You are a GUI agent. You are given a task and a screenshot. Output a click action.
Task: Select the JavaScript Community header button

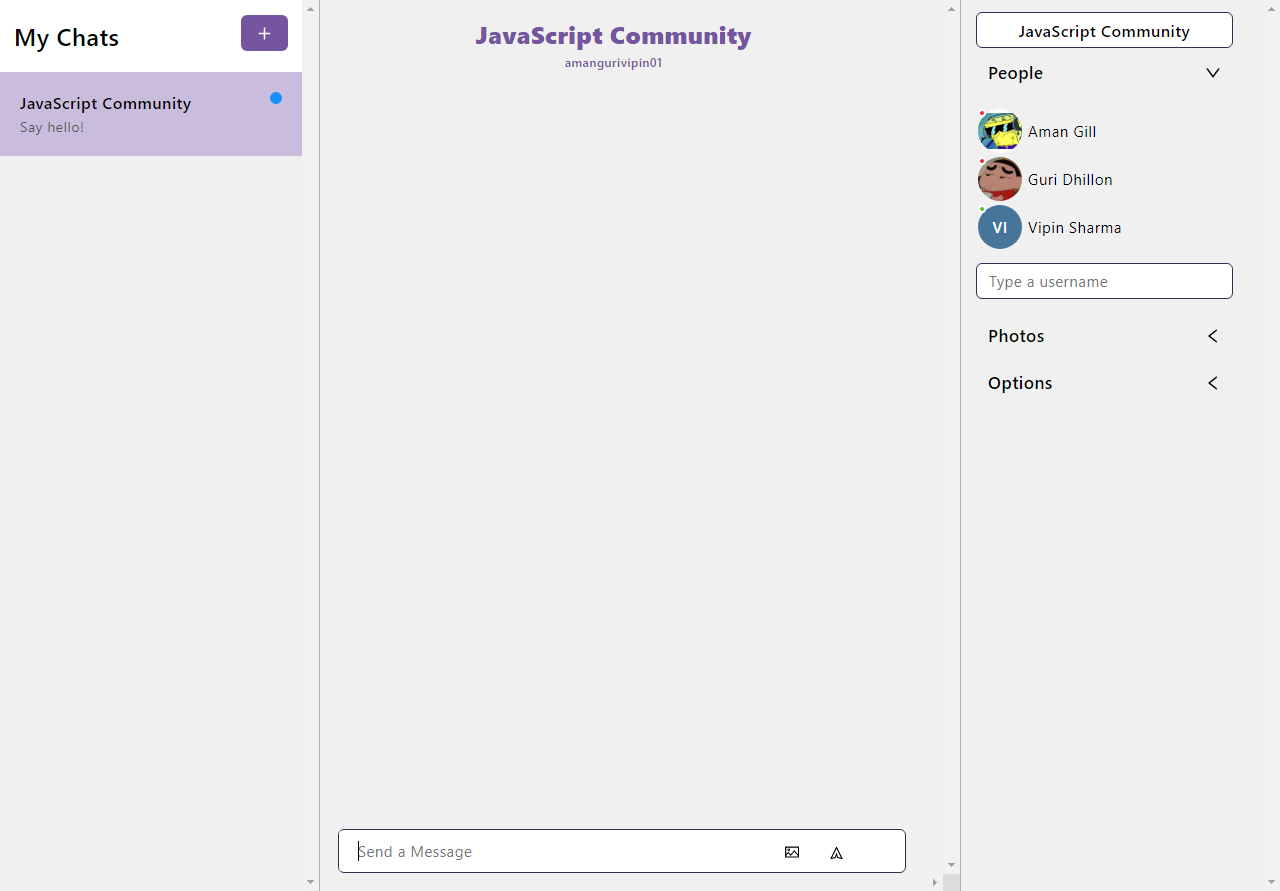[1104, 30]
